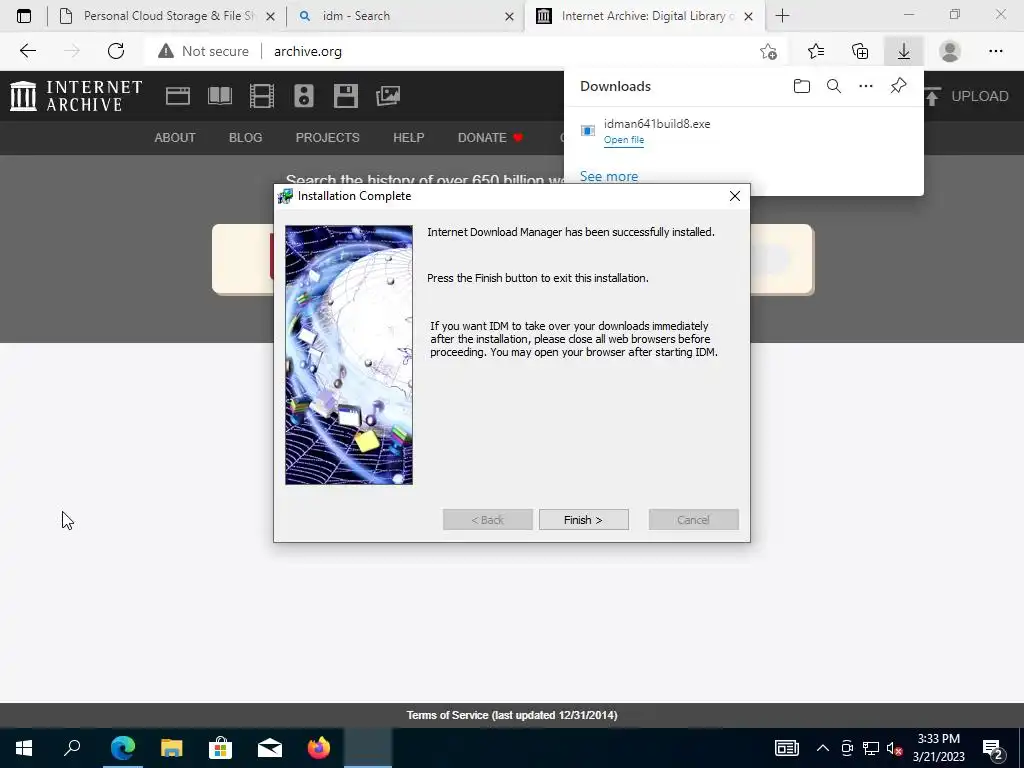Open File Explorer from taskbar
Screen dimensions: 1024x768
pos(172,748)
